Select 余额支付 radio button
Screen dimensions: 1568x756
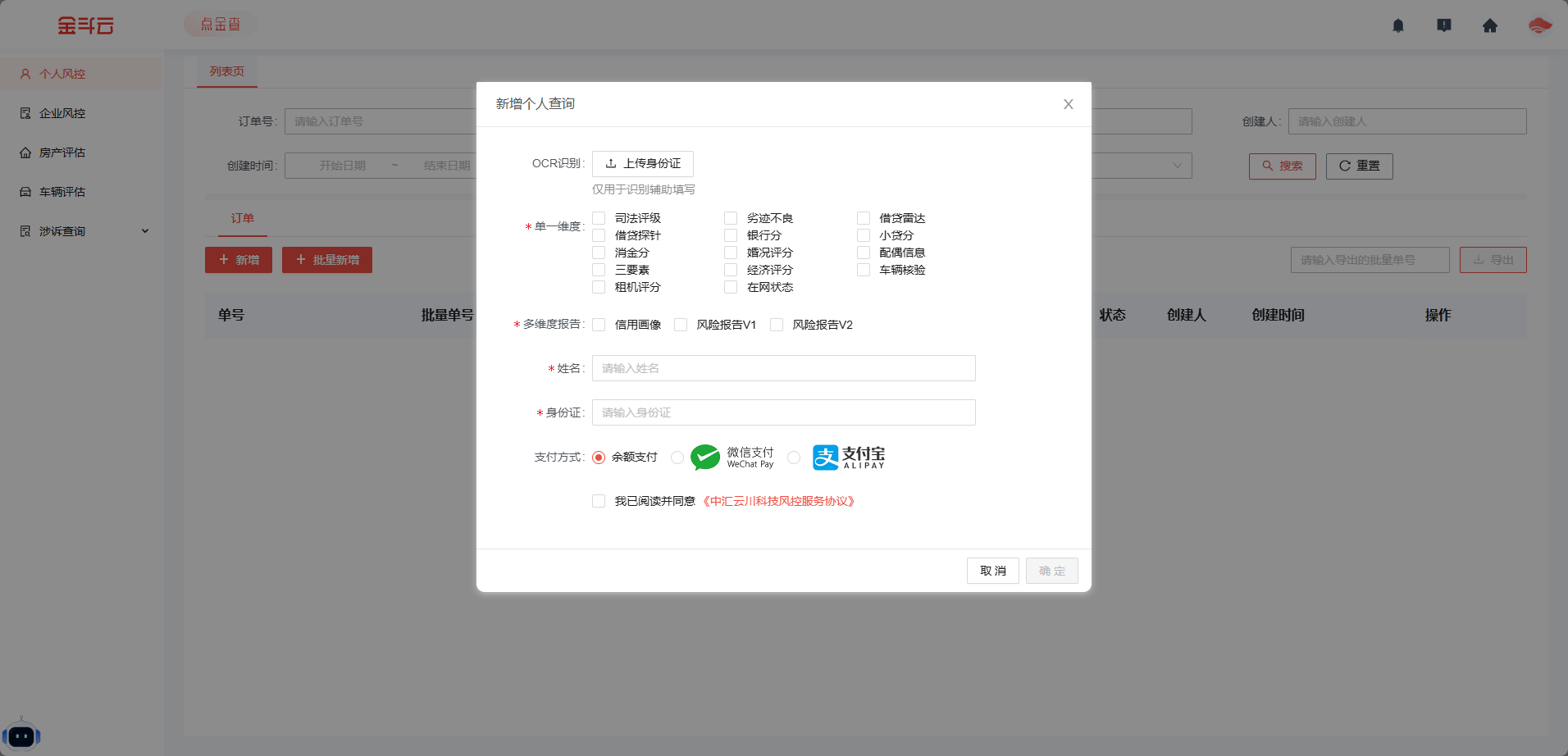pyautogui.click(x=599, y=458)
